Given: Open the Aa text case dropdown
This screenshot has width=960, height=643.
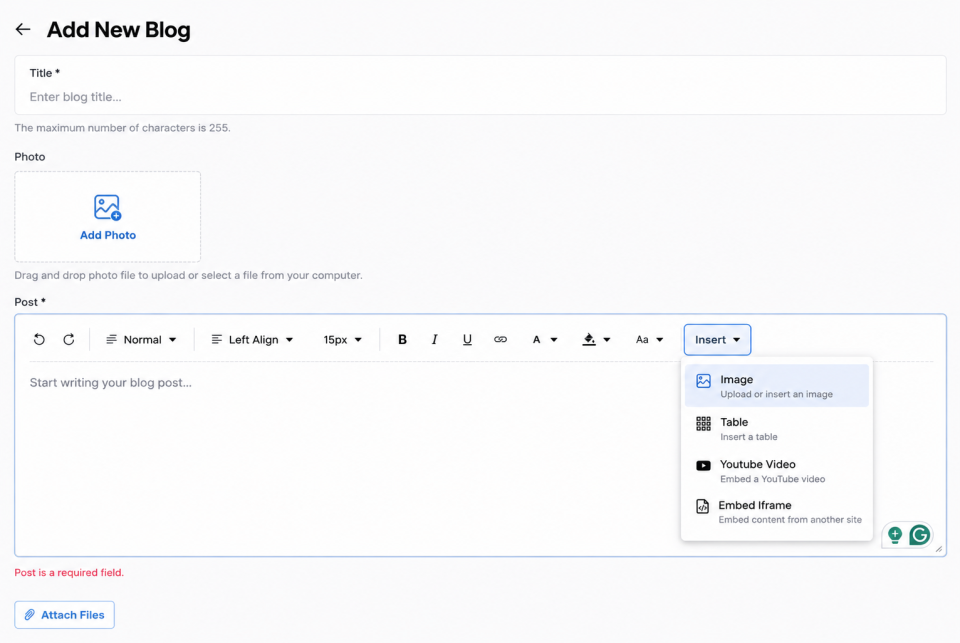Looking at the screenshot, I should pos(649,339).
